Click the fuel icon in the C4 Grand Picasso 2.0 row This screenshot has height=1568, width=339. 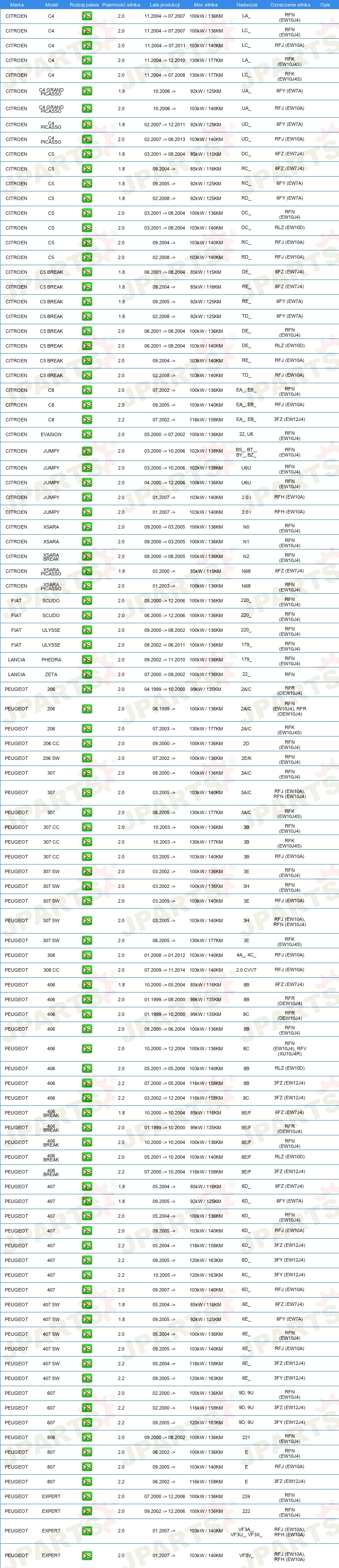click(x=87, y=108)
